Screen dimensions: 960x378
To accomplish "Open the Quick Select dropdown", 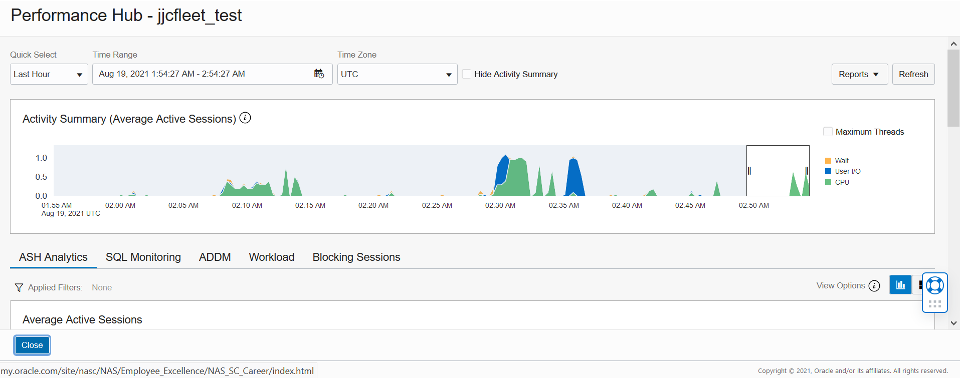I will (x=49, y=74).
